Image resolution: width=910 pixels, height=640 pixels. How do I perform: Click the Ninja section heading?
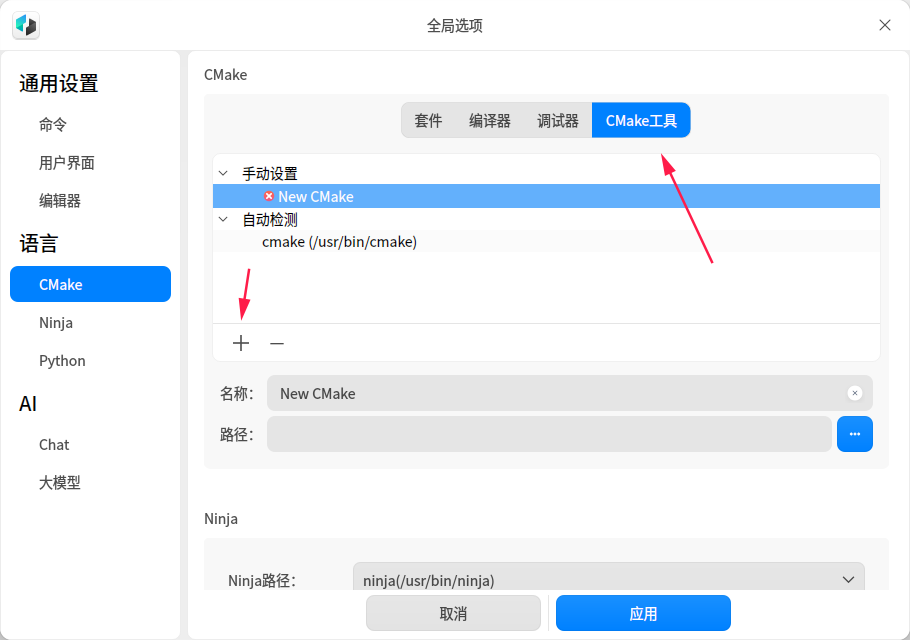click(221, 519)
